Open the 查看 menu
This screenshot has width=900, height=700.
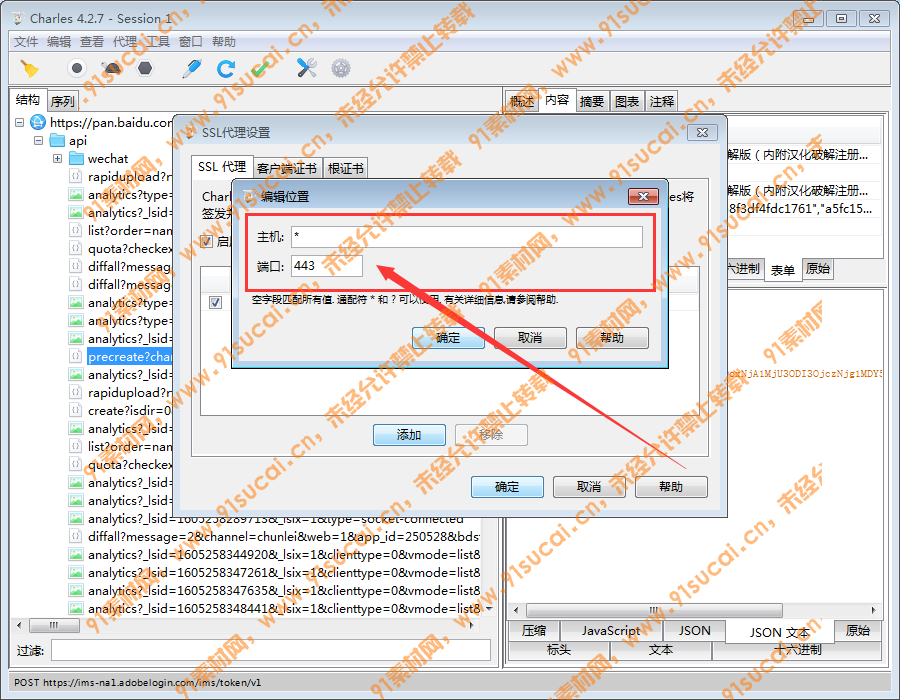[x=92, y=42]
